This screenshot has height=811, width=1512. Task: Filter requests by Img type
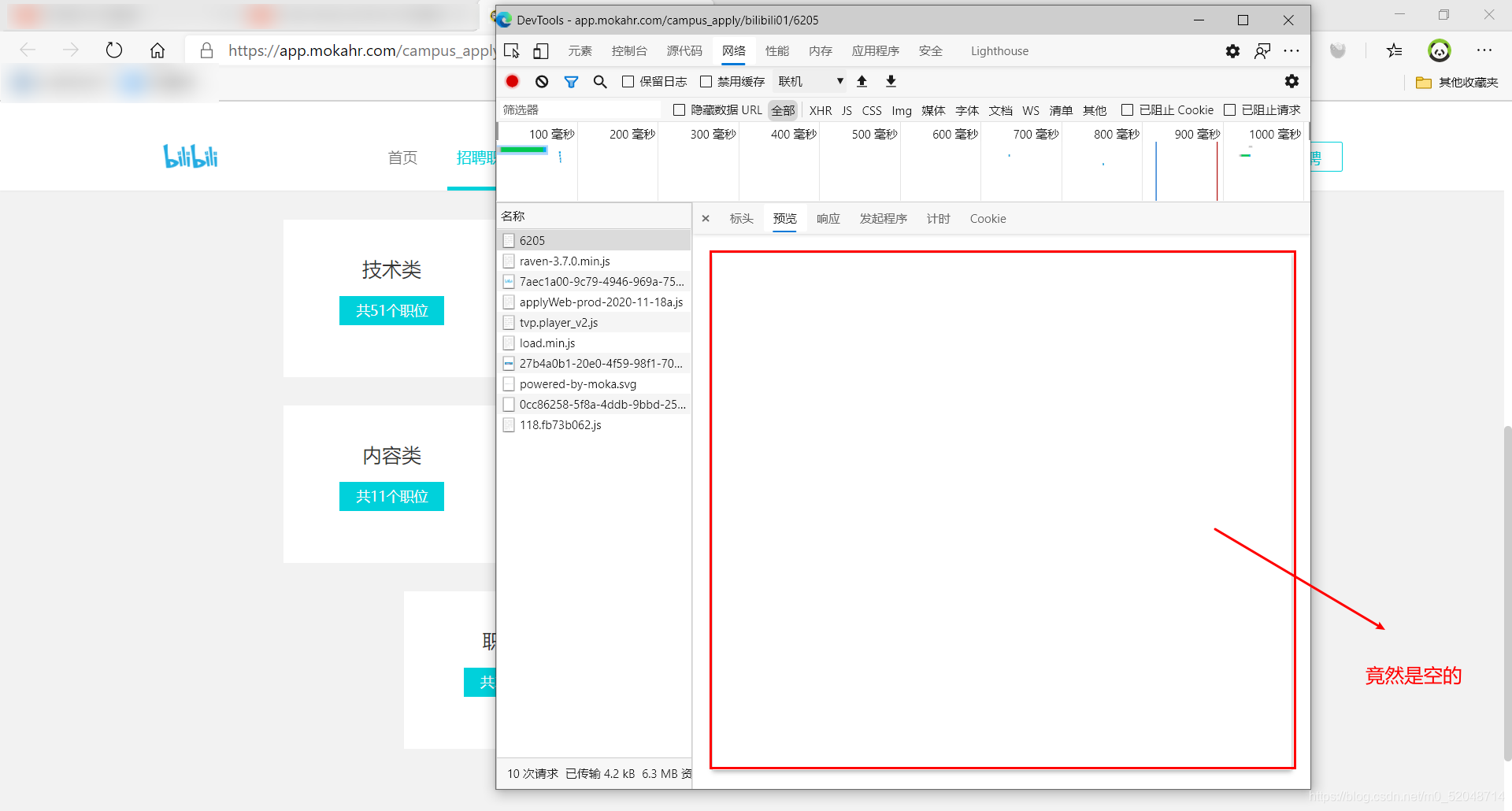[x=902, y=110]
